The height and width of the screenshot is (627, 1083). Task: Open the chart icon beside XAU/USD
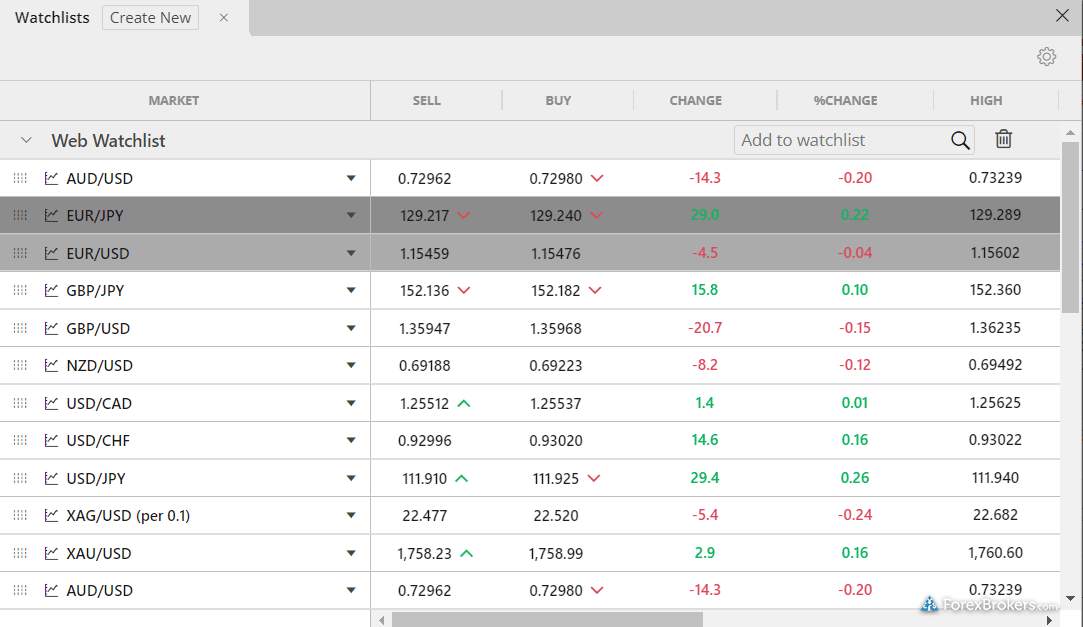(x=51, y=553)
